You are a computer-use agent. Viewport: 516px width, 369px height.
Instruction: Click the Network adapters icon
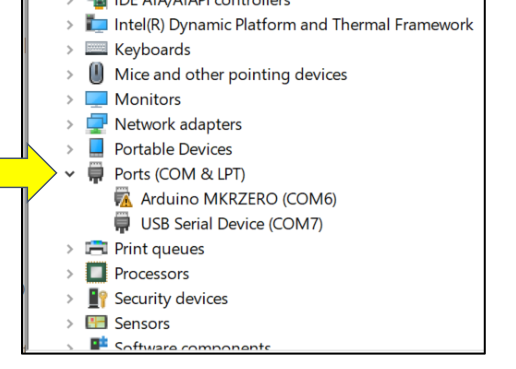pos(96,124)
